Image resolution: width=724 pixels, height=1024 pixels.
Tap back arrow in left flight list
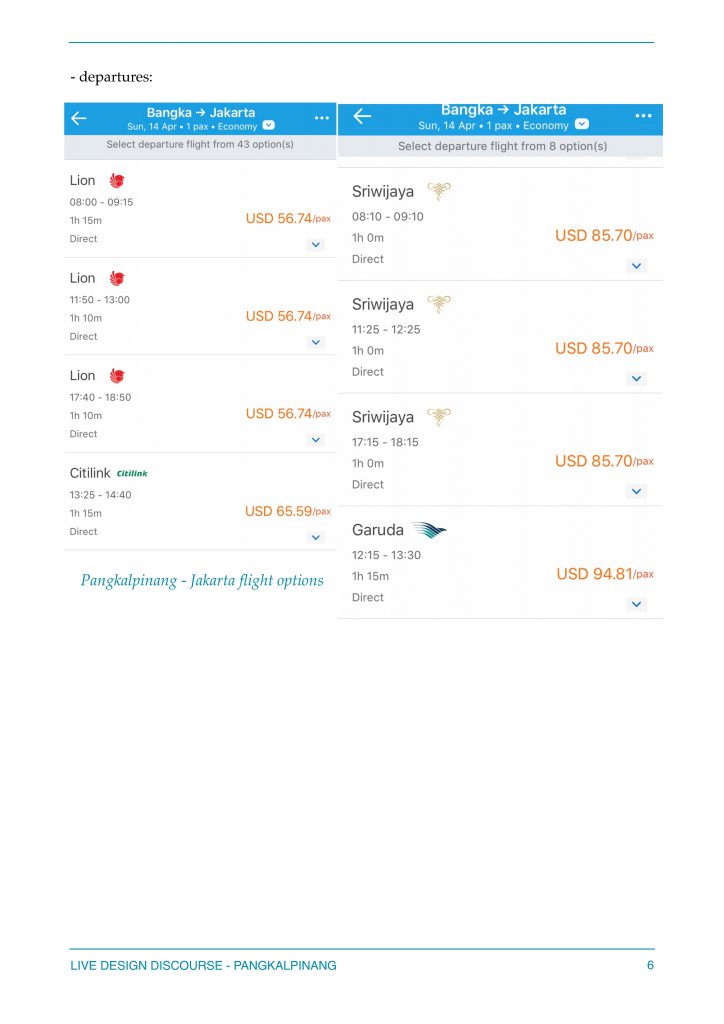(x=79, y=118)
